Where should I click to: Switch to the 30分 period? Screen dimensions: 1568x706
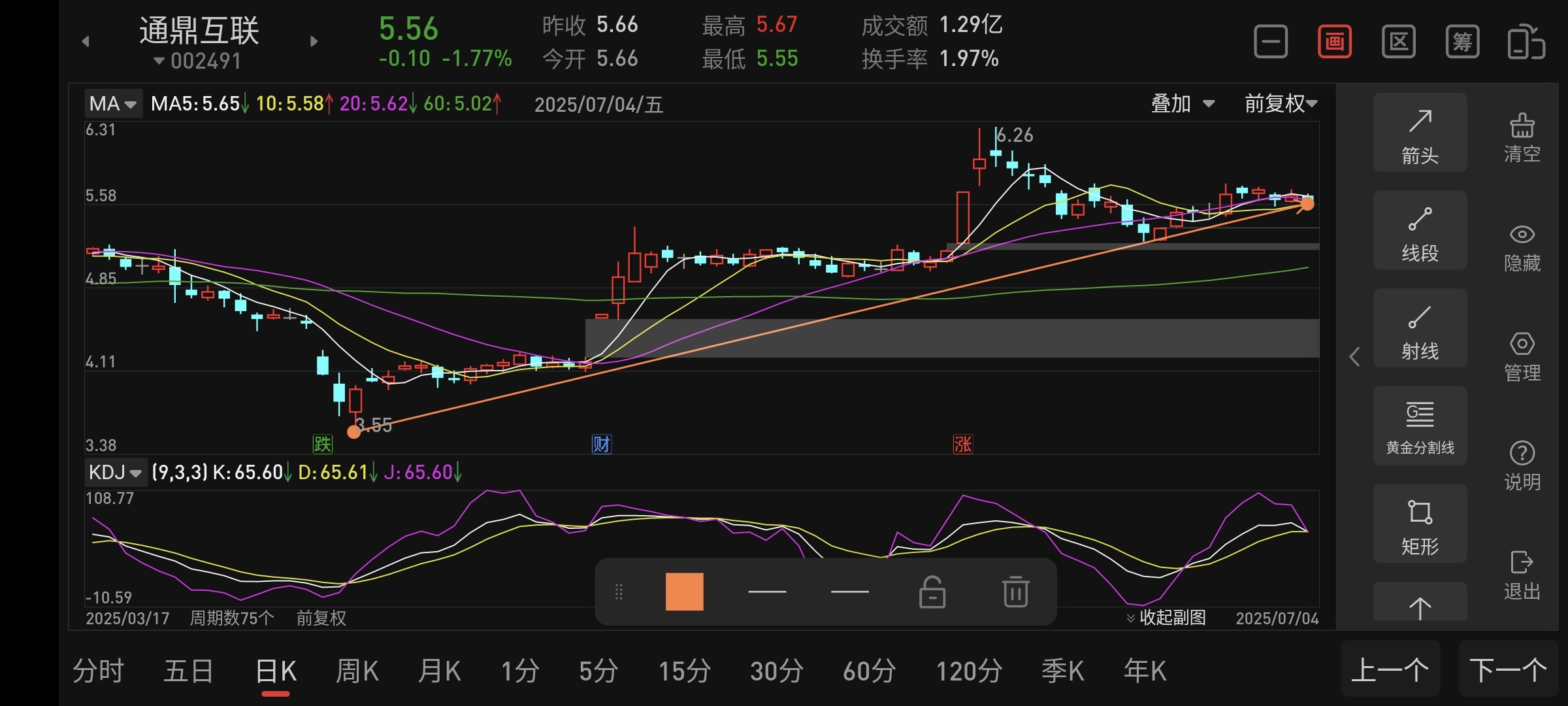777,671
